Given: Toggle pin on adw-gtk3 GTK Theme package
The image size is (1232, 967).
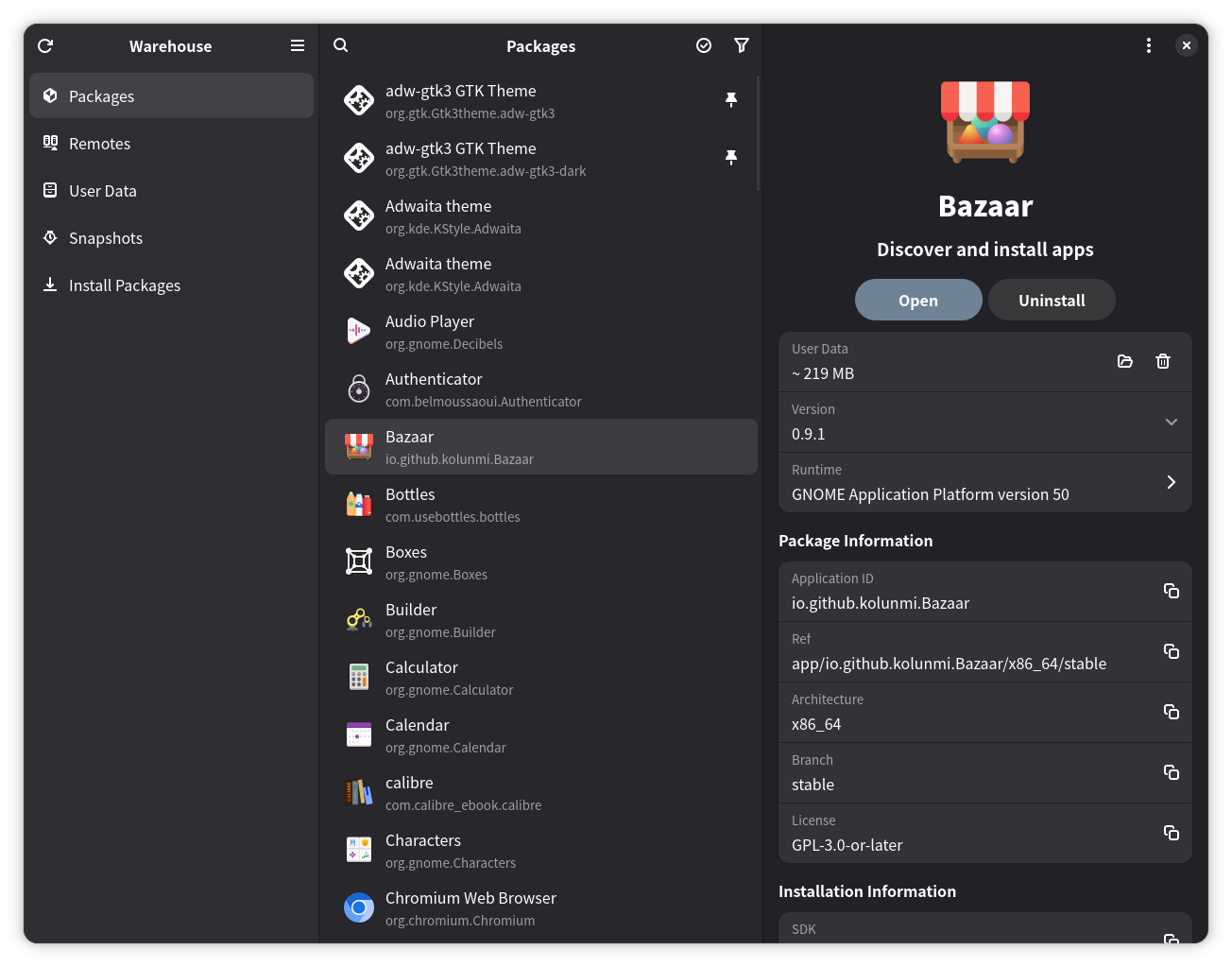Looking at the screenshot, I should coord(730,99).
